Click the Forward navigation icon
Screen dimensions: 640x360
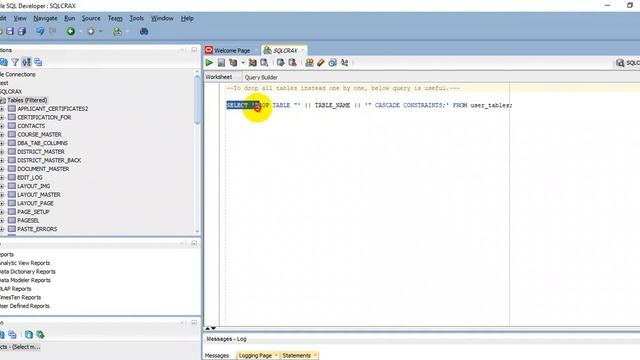pos(91,31)
